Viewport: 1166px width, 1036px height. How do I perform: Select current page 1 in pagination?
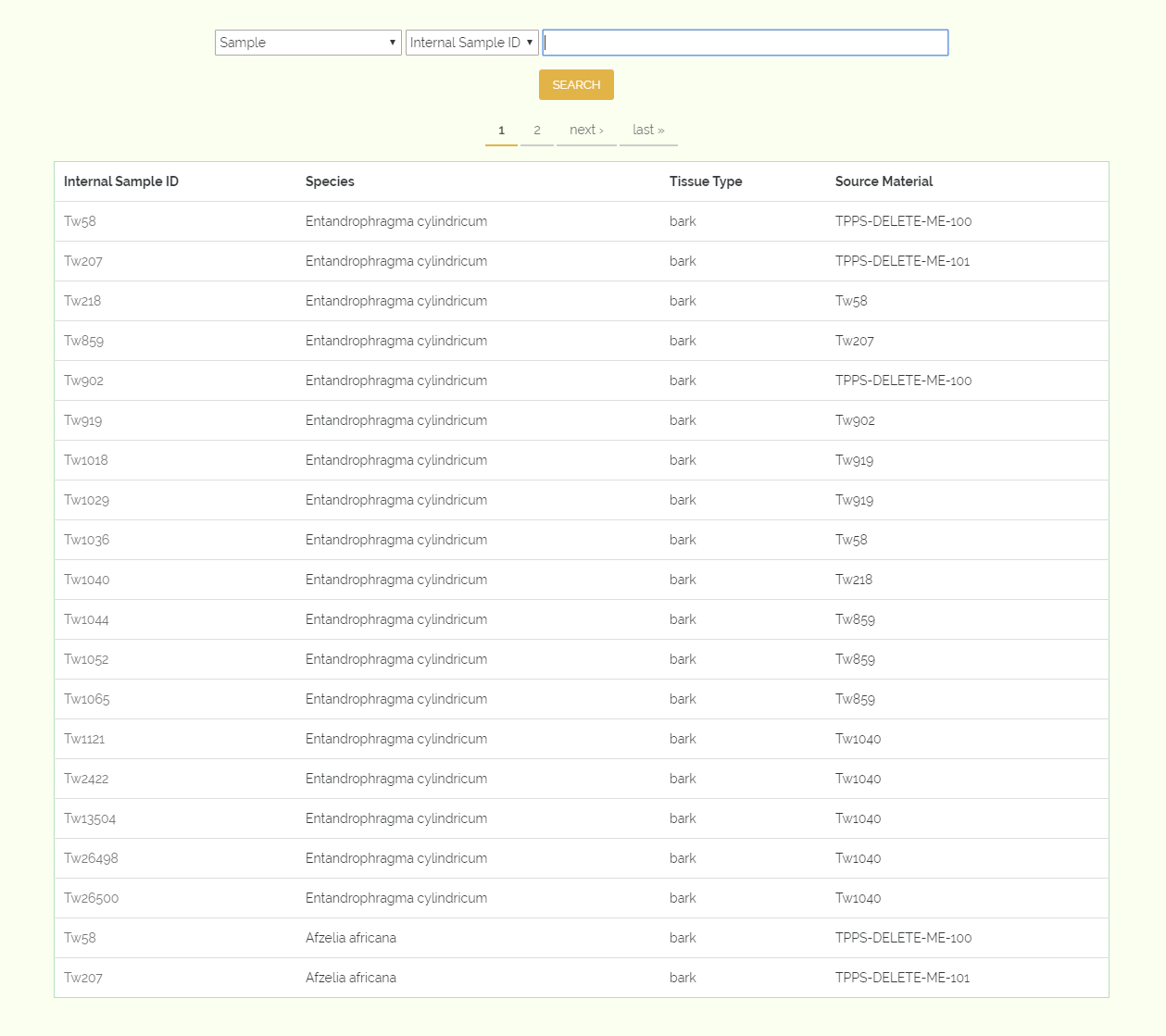[x=501, y=131]
